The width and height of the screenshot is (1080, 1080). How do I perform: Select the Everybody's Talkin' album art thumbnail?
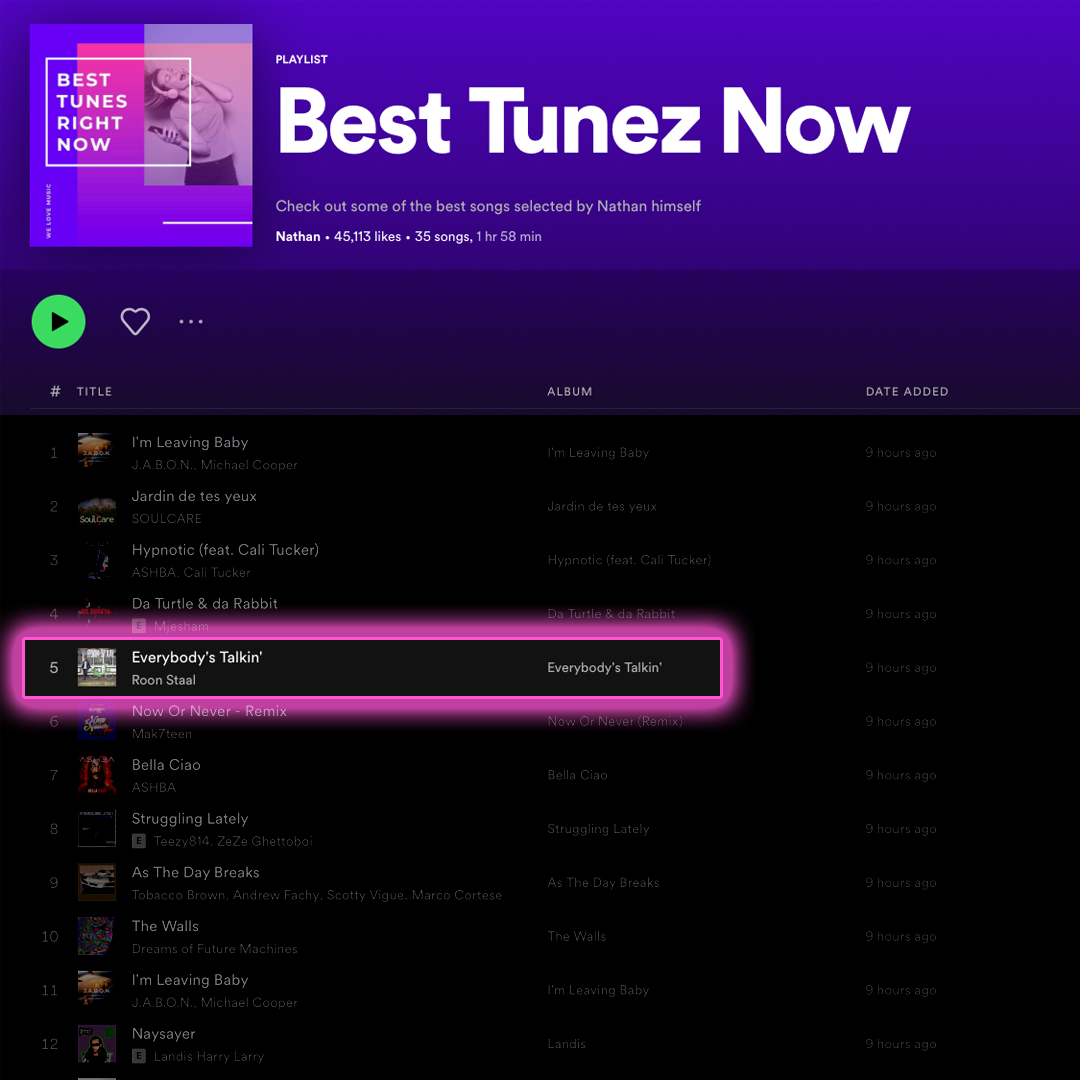(97, 667)
